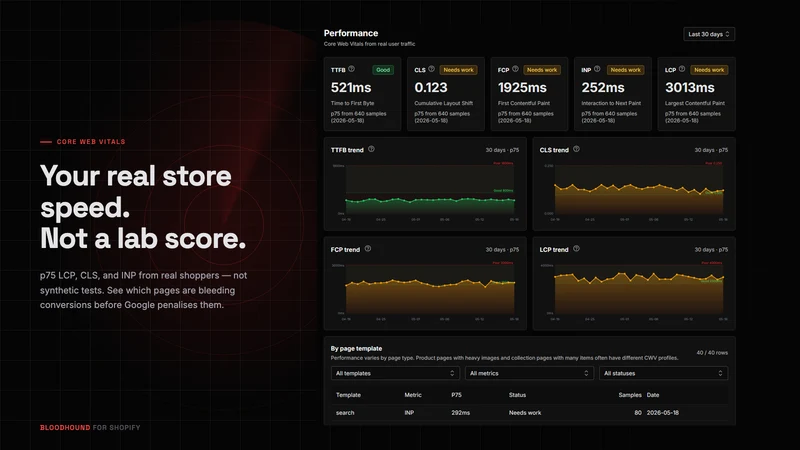
Task: Click the FCP card info icon
Action: point(515,69)
